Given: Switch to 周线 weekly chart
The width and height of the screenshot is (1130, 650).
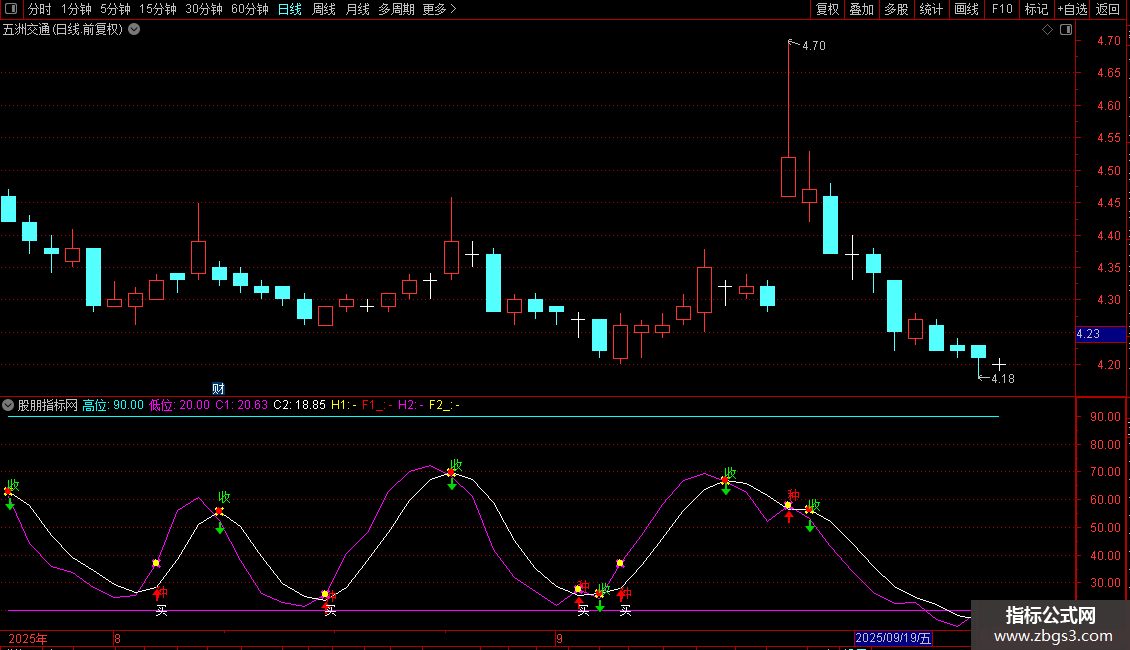Looking at the screenshot, I should pos(324,9).
